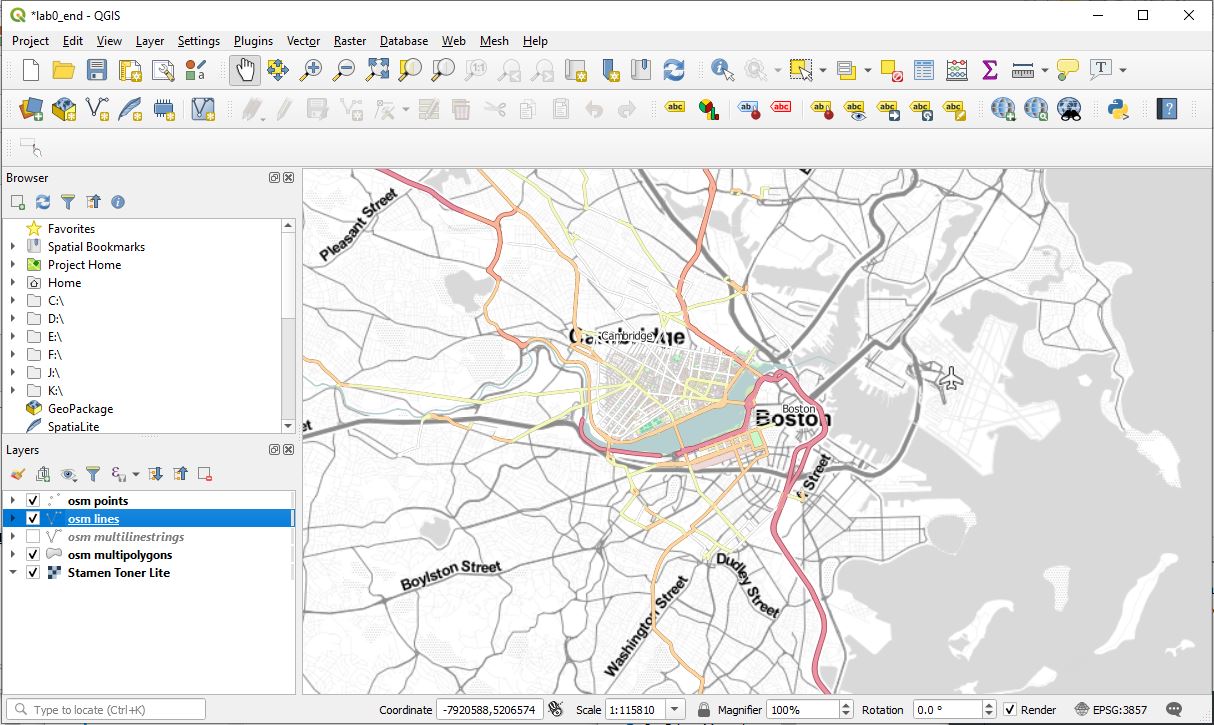
Task: Click Remove Layer icon in the Layers panel
Action: 205,474
